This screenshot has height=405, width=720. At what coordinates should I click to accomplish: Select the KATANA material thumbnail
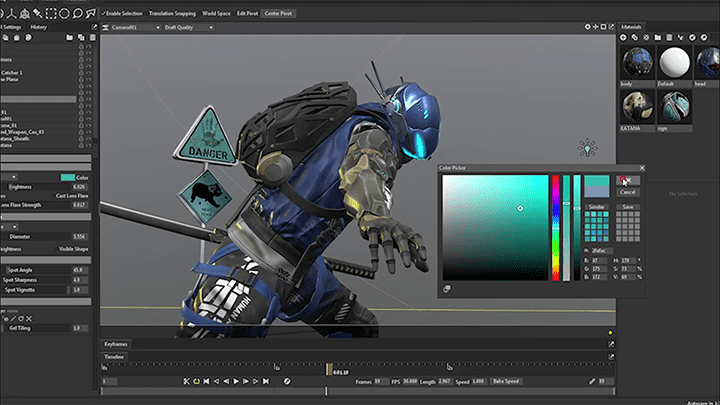click(637, 106)
